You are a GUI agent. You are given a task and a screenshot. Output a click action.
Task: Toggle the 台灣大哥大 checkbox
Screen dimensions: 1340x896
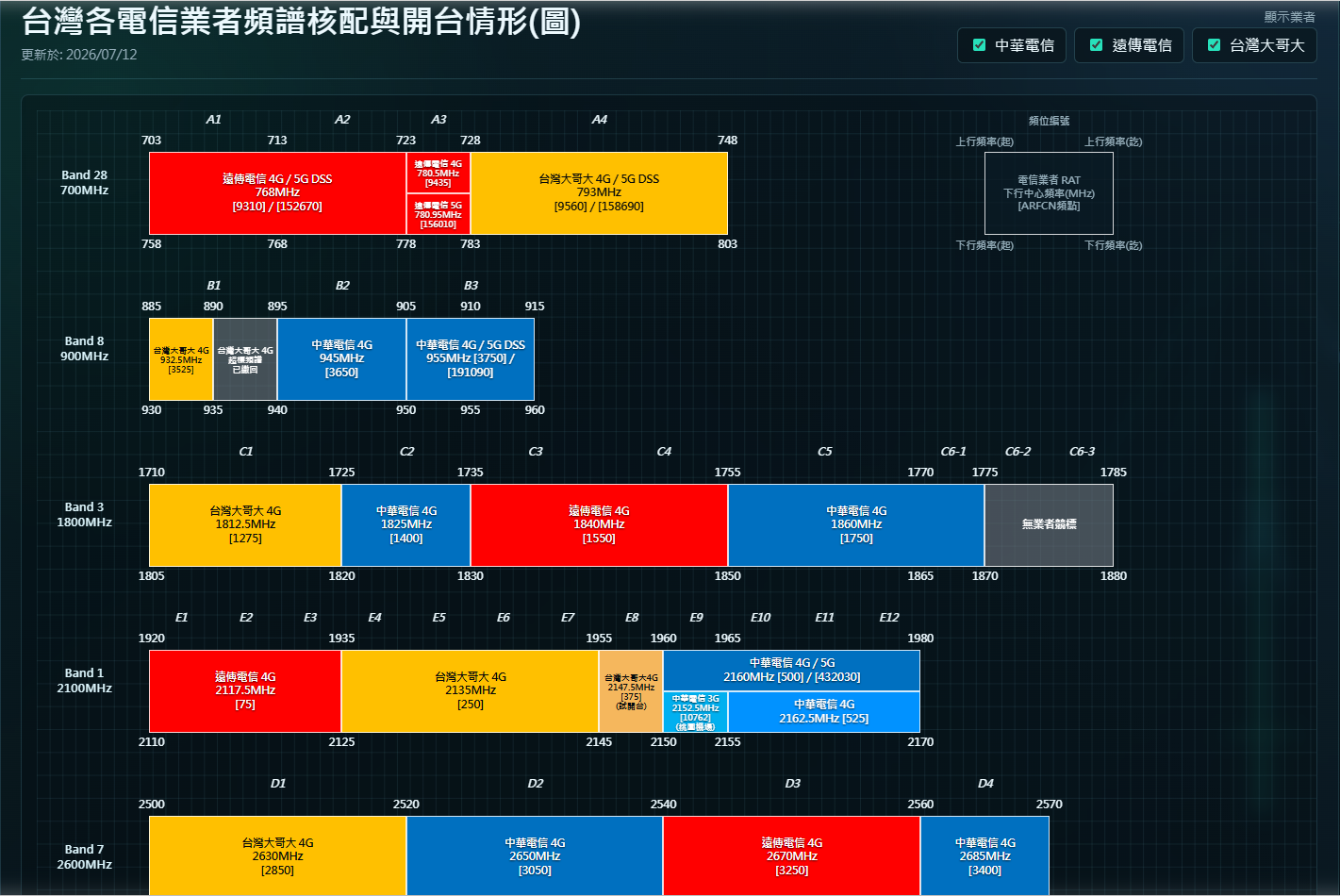1214,45
